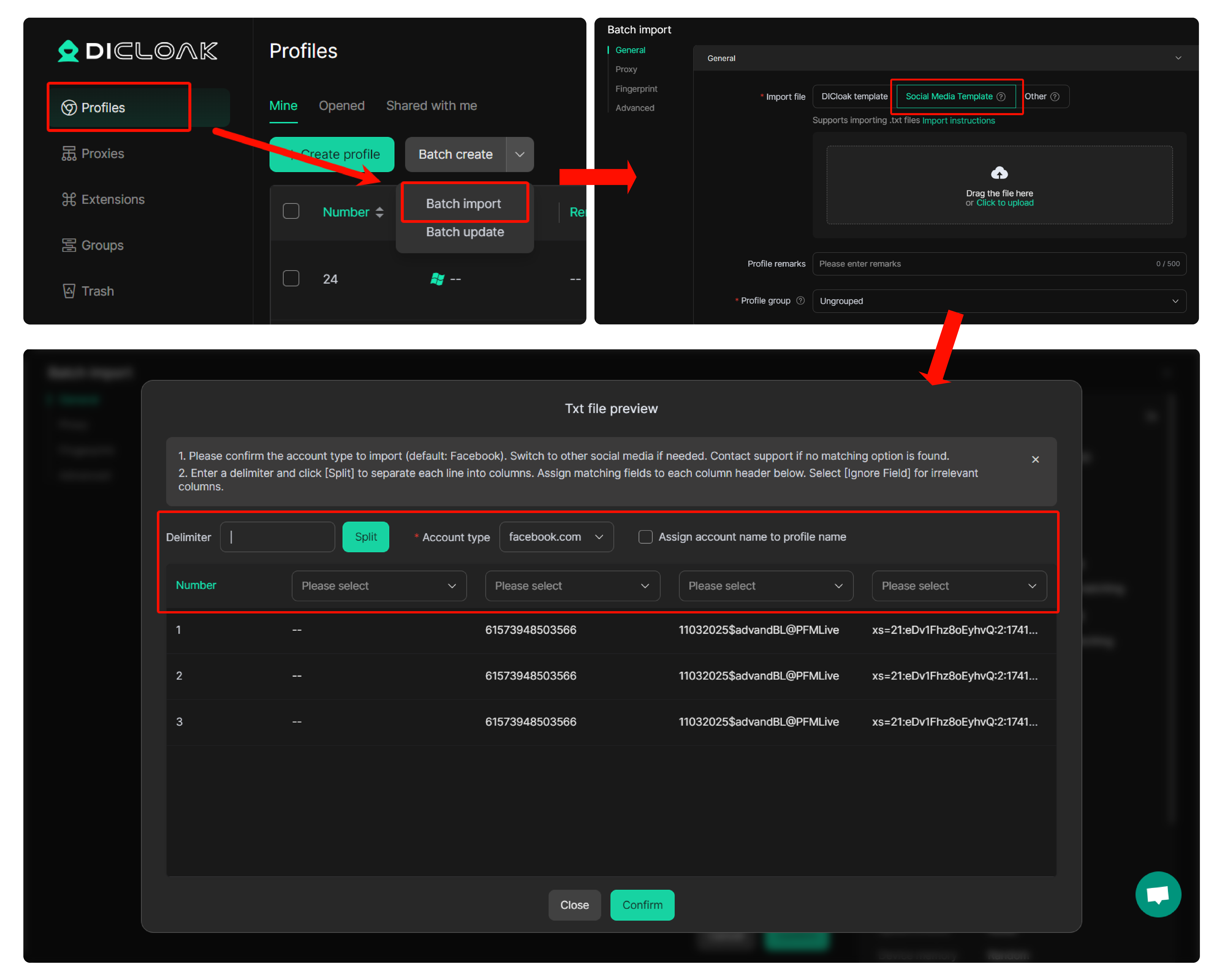Open the first Please select column dropdown

pyautogui.click(x=379, y=586)
